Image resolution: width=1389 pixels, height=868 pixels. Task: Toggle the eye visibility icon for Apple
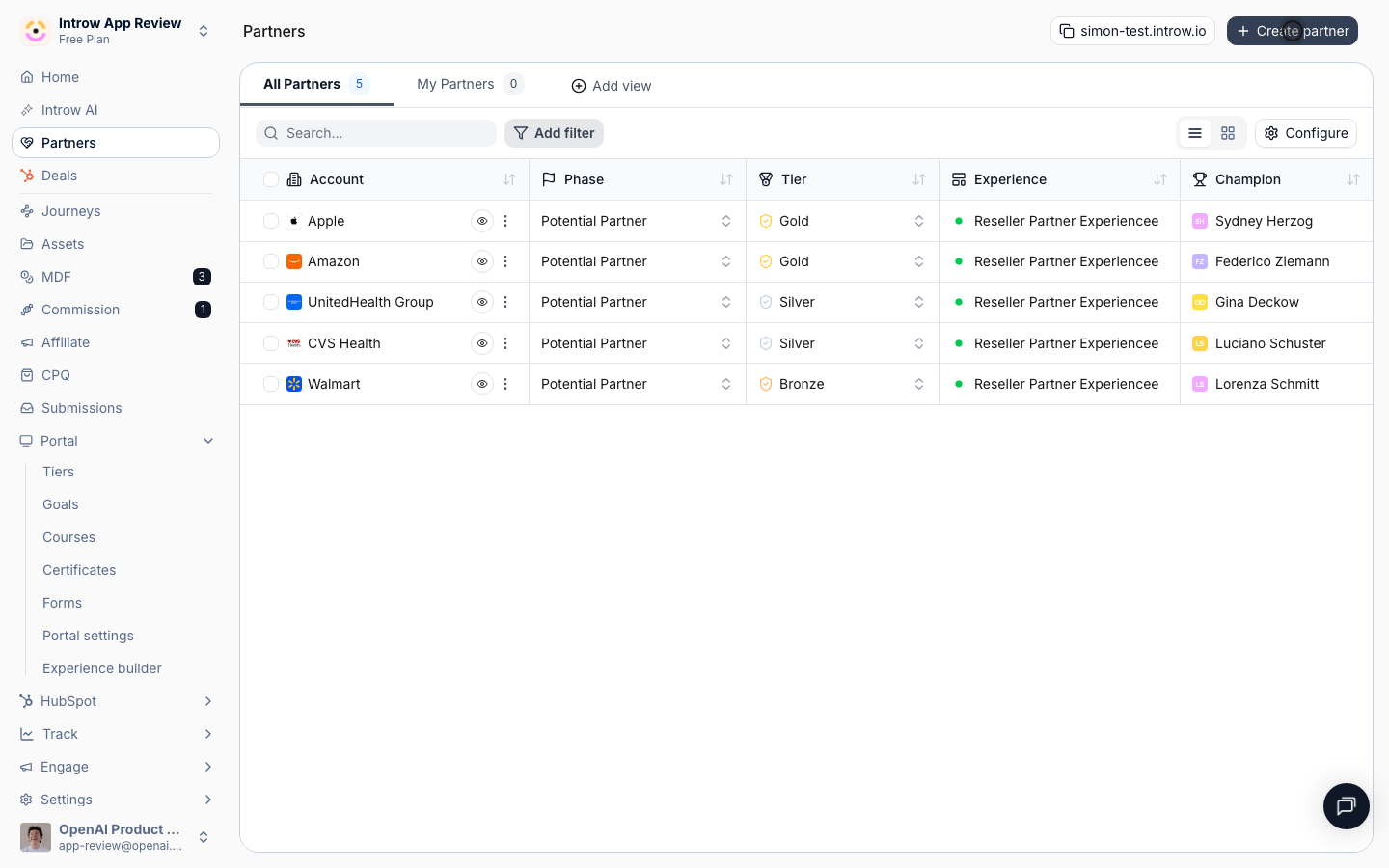482,221
